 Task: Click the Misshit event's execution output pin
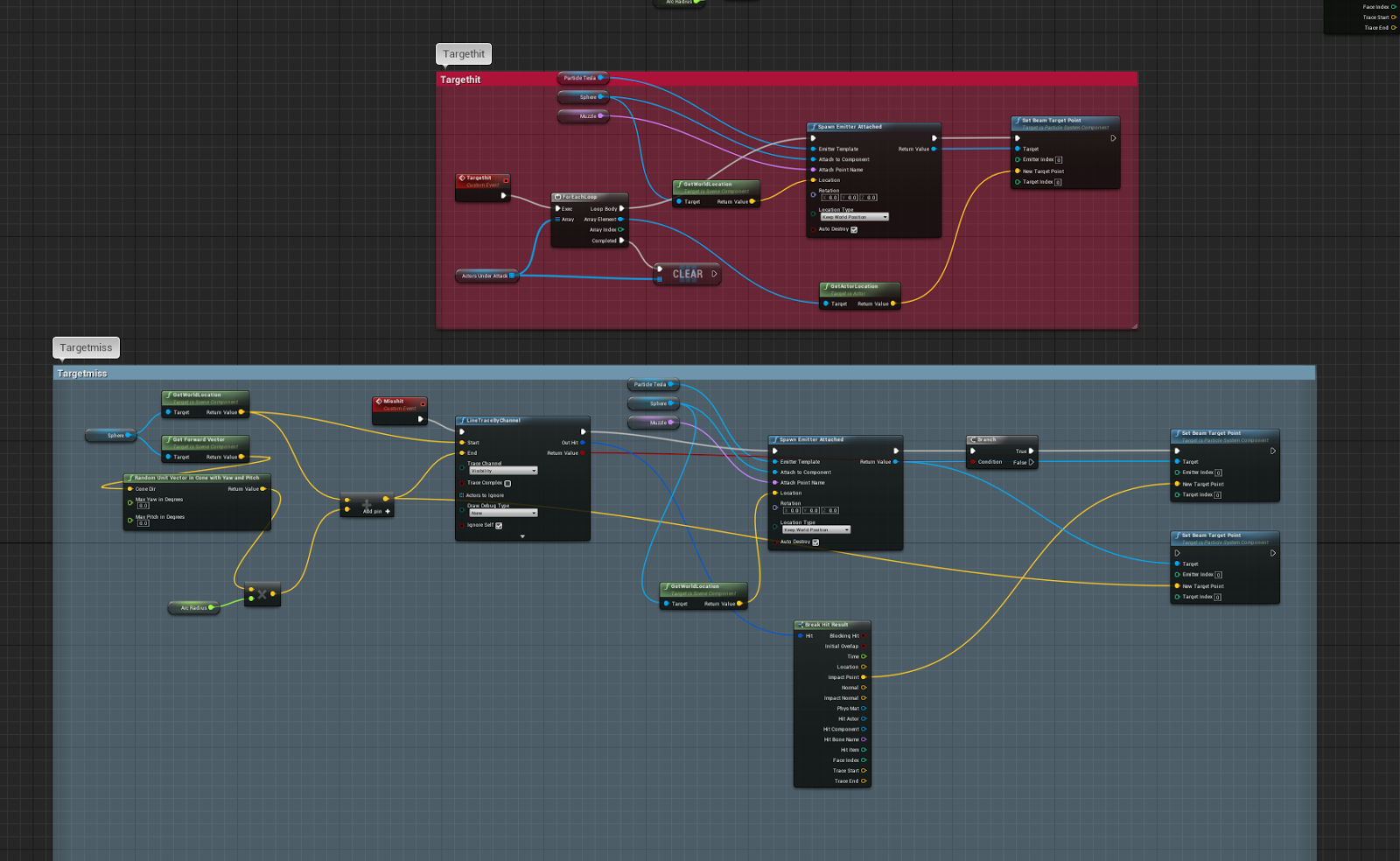coord(421,419)
